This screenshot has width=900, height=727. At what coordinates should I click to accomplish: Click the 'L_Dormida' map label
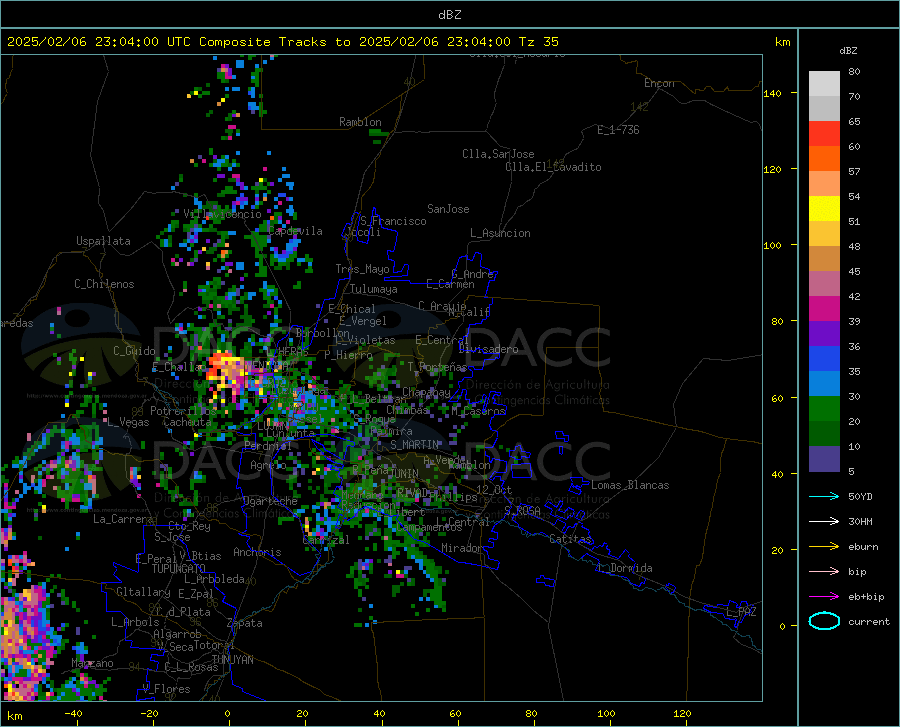624,568
